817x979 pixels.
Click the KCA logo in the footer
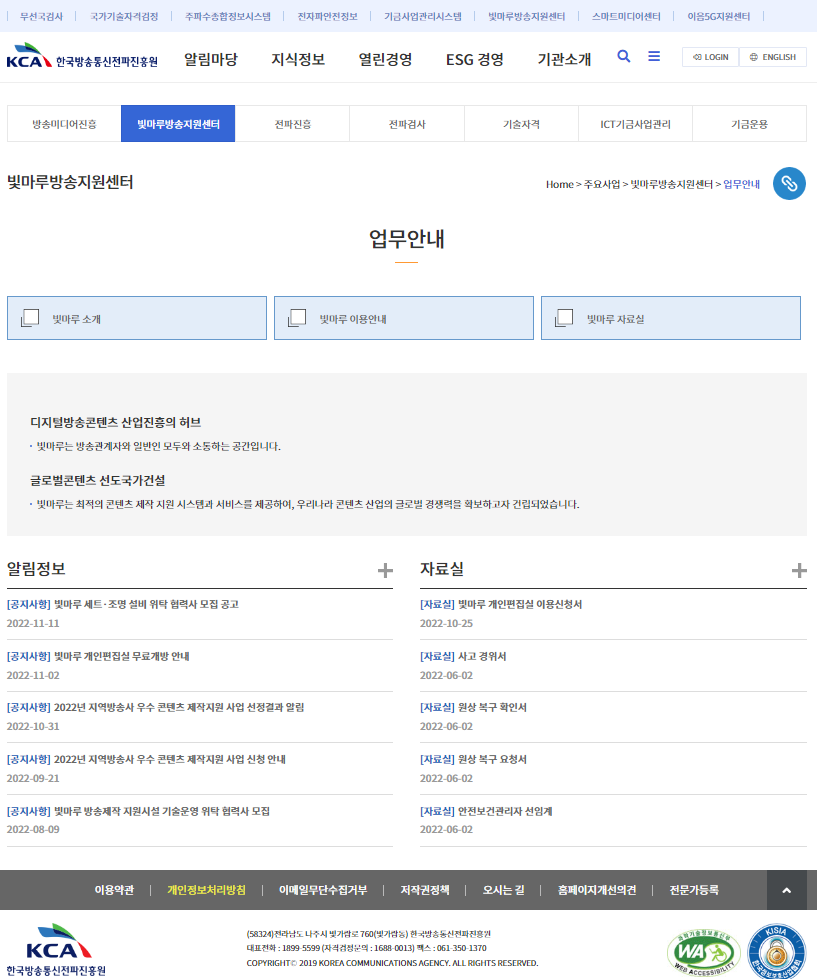[56, 949]
